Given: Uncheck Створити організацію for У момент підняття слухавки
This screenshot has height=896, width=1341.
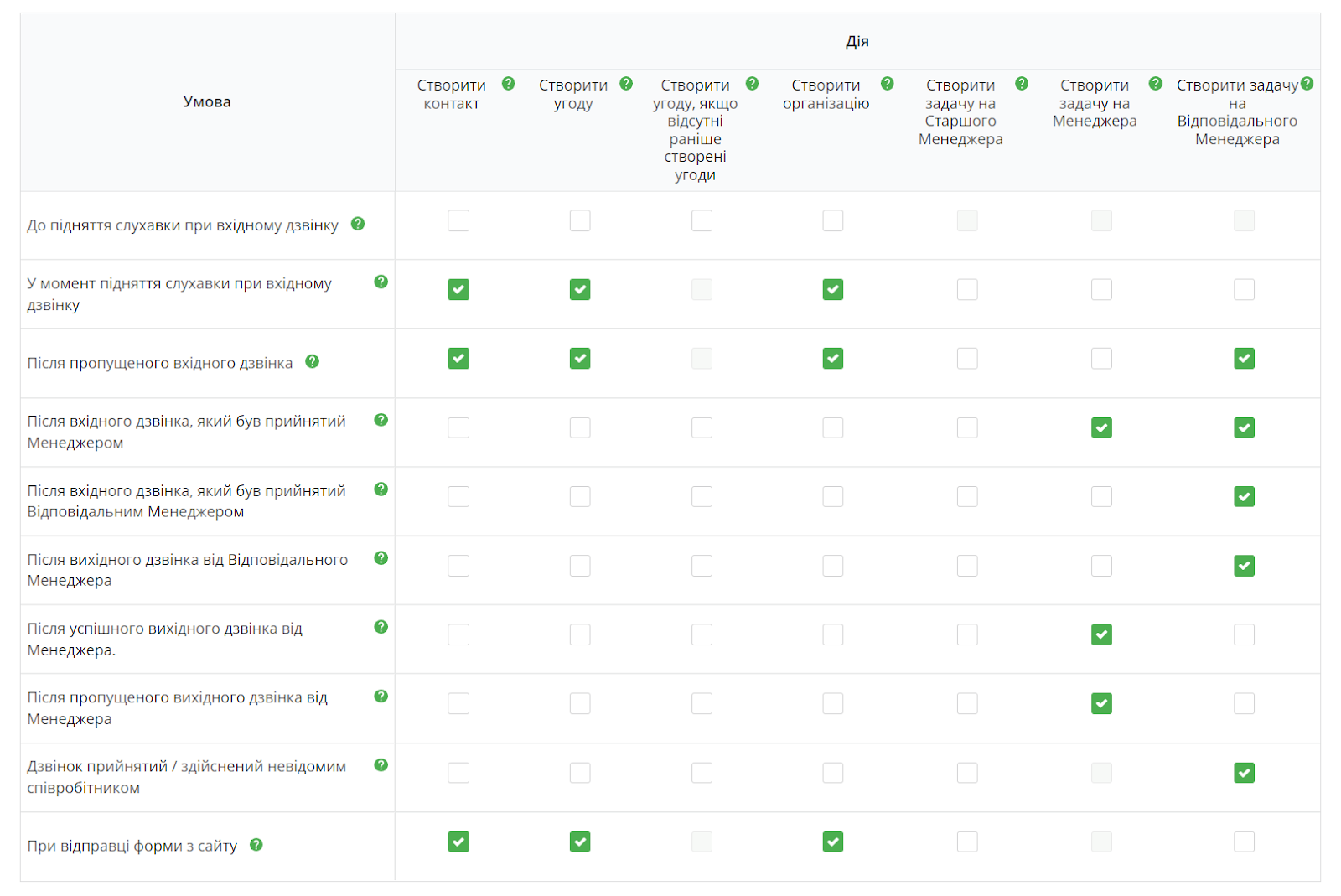Looking at the screenshot, I should point(833,289).
